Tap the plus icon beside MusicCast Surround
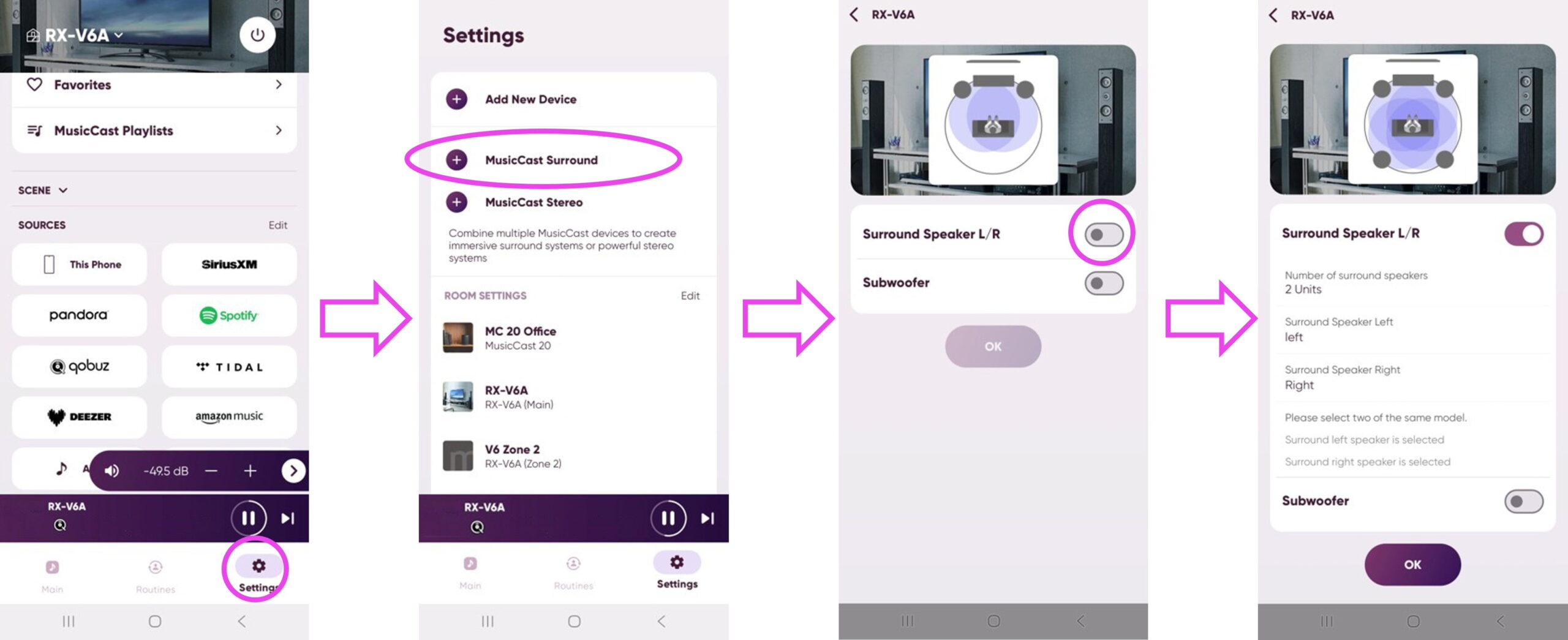Image resolution: width=1568 pixels, height=640 pixels. (456, 160)
